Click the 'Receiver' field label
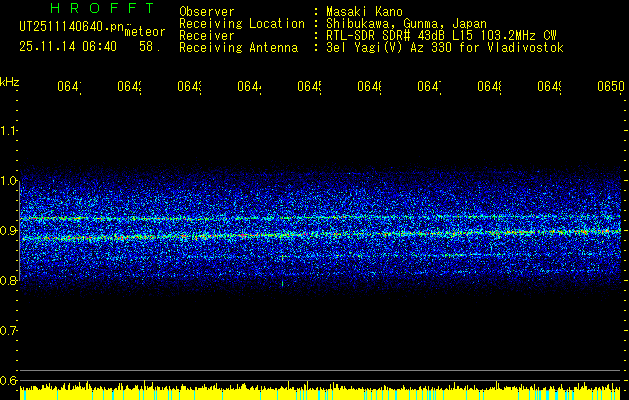The width and height of the screenshot is (629, 400). 207,36
